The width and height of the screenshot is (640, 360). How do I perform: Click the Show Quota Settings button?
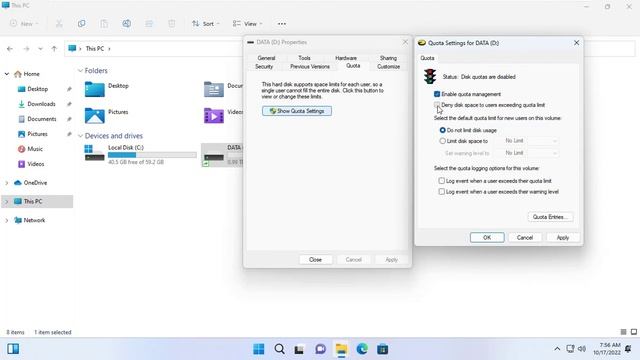click(x=297, y=111)
